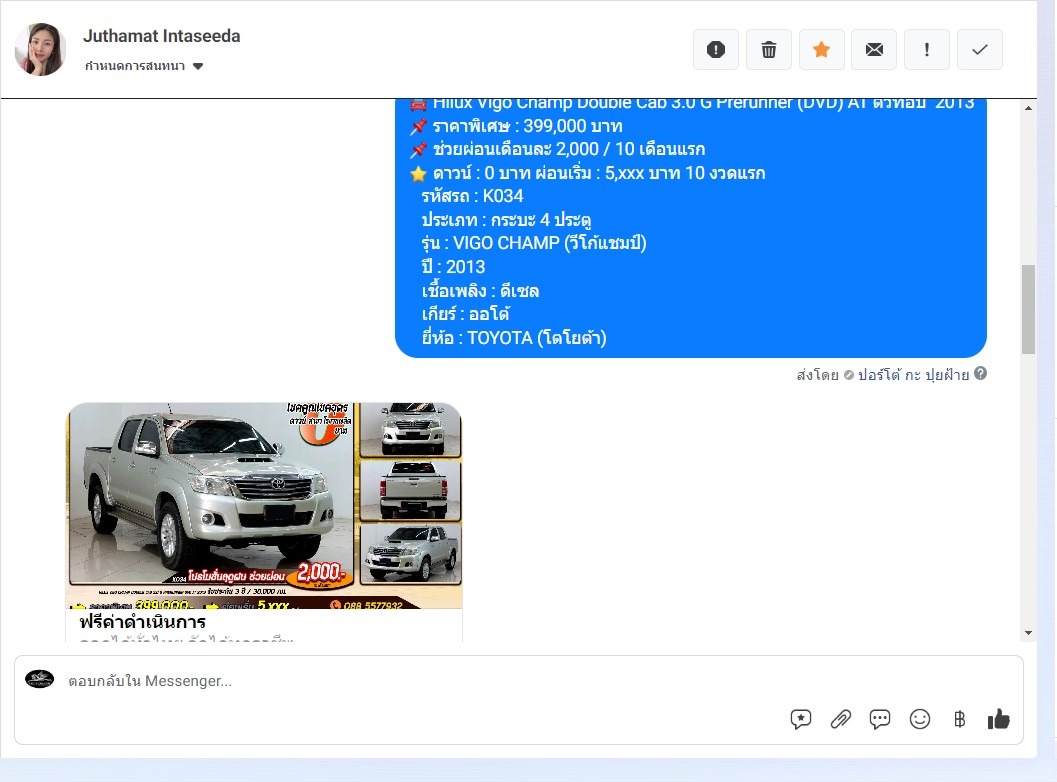Open the rear-view truck thumbnail
The width and height of the screenshot is (1057, 782).
tap(411, 490)
